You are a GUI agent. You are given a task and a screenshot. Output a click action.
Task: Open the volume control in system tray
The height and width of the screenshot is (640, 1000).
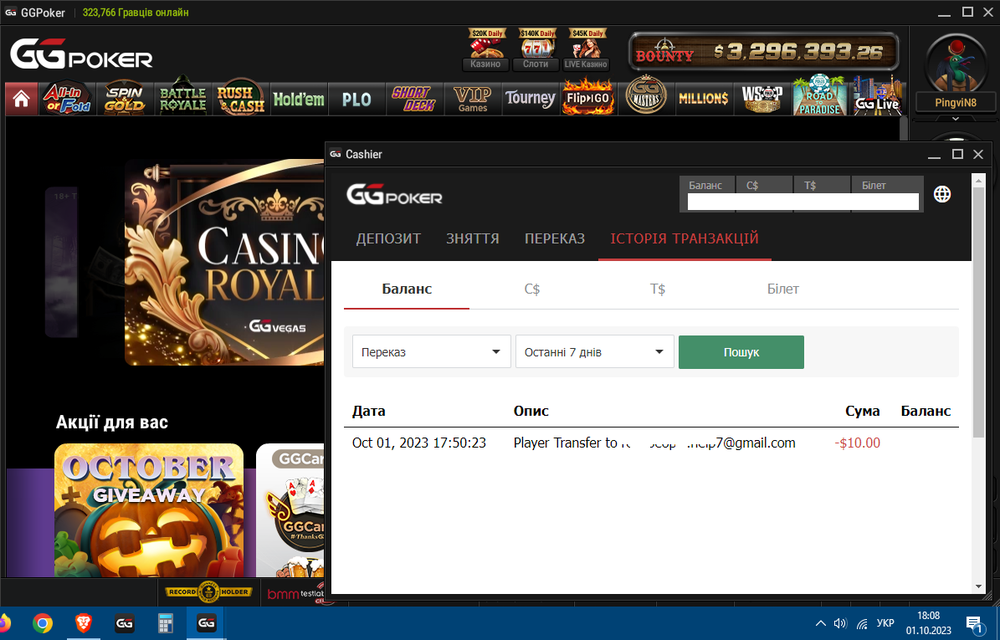tap(841, 623)
